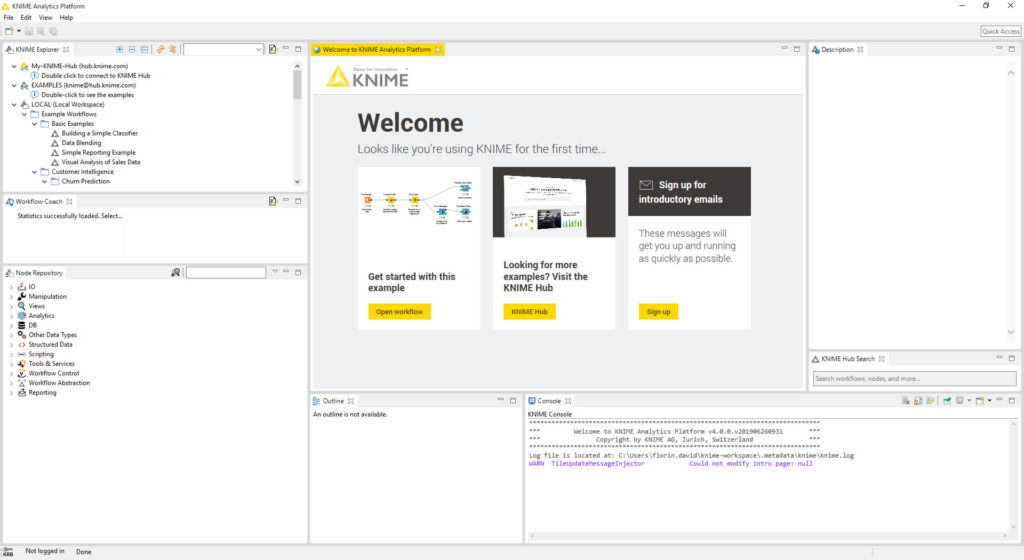Collapse the EXAMPLES server node
Screen dimensions: 1024x560
14,86
